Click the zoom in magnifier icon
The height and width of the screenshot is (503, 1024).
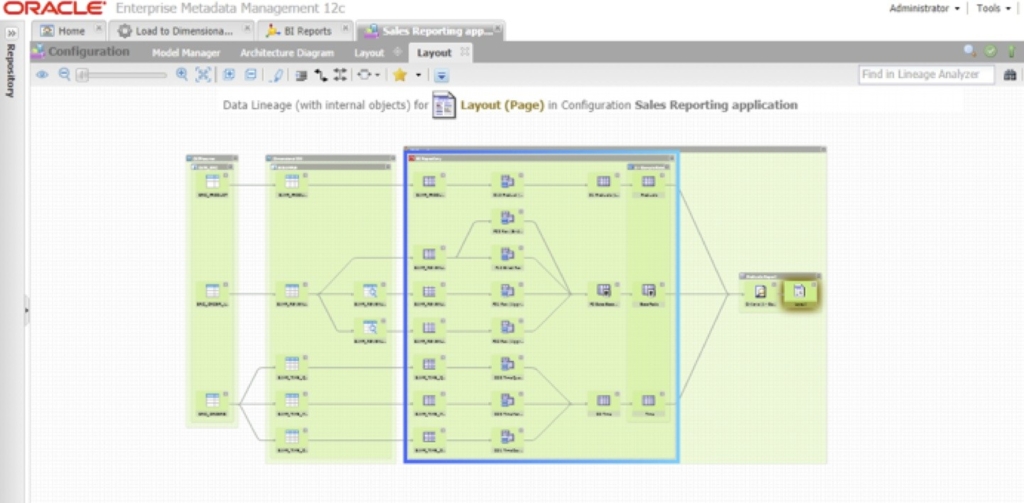coord(182,74)
